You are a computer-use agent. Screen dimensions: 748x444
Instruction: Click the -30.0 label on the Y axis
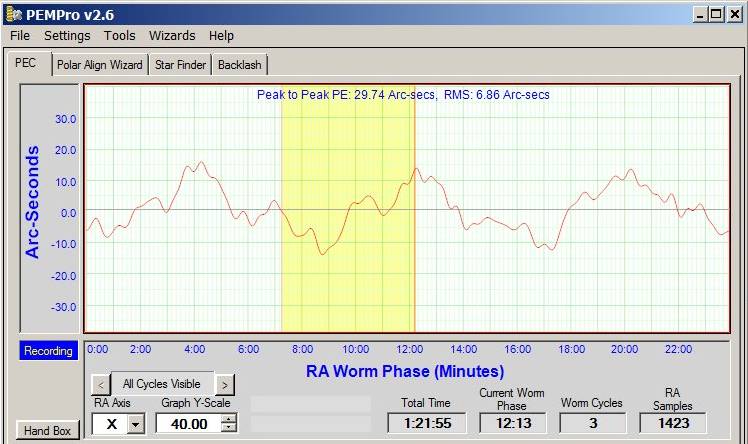tap(63, 307)
